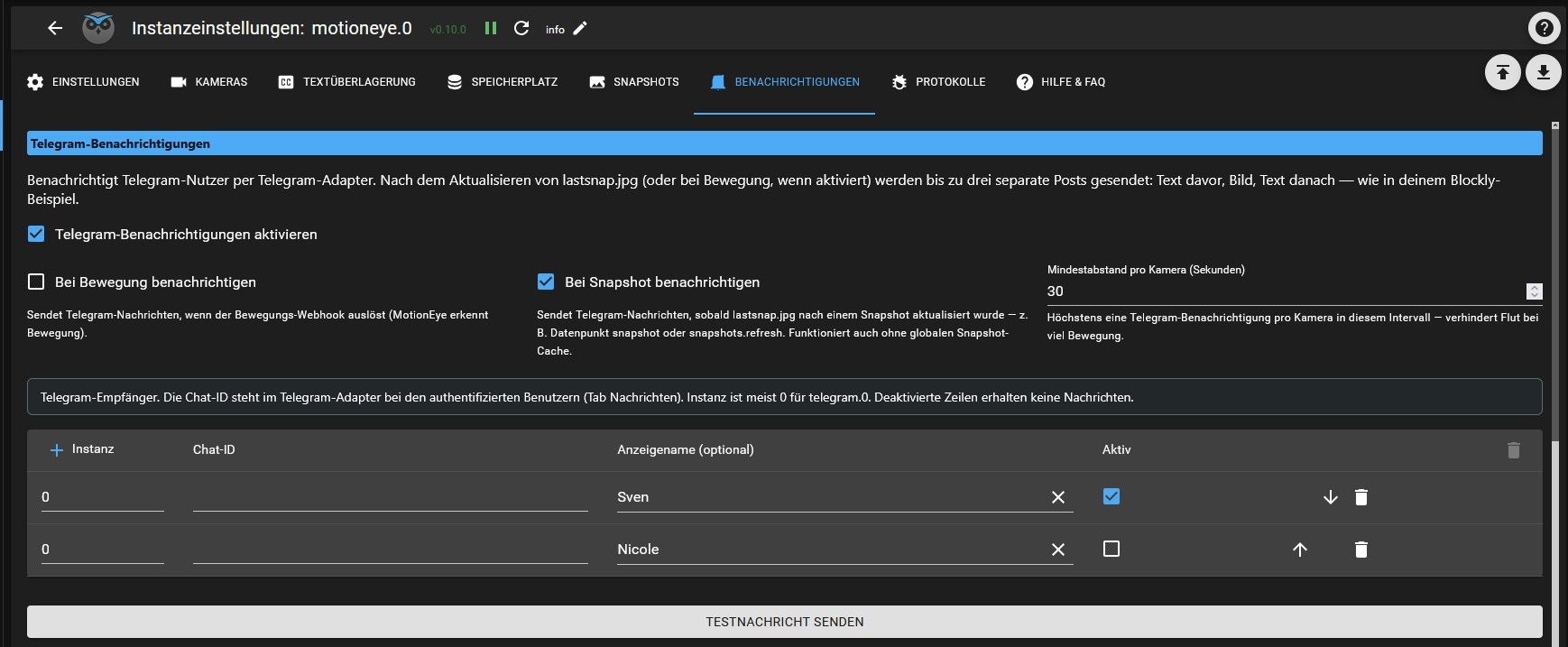The height and width of the screenshot is (647, 1568).
Task: Enable Bei Bewegung benachrichtigen checkbox
Action: tap(36, 282)
